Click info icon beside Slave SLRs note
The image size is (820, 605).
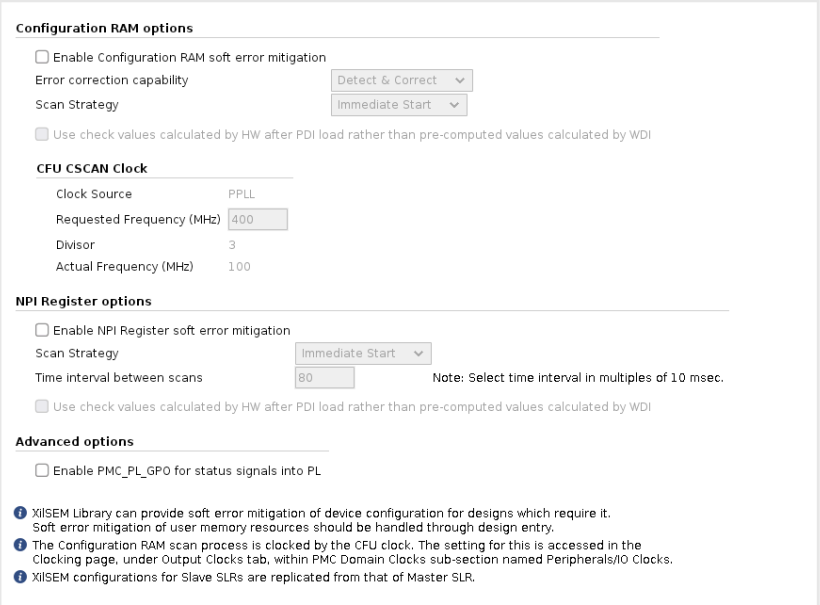21,576
